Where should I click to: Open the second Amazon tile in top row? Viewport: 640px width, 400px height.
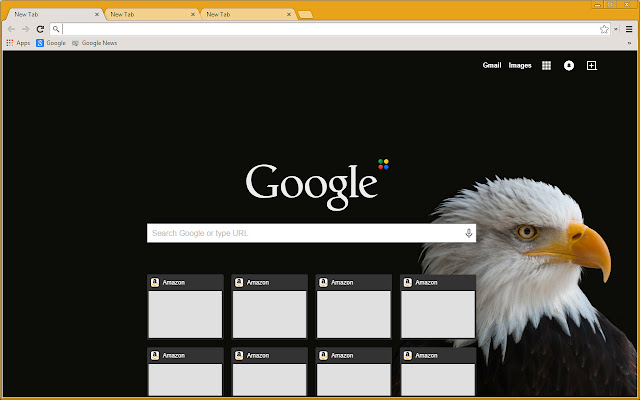[269, 307]
